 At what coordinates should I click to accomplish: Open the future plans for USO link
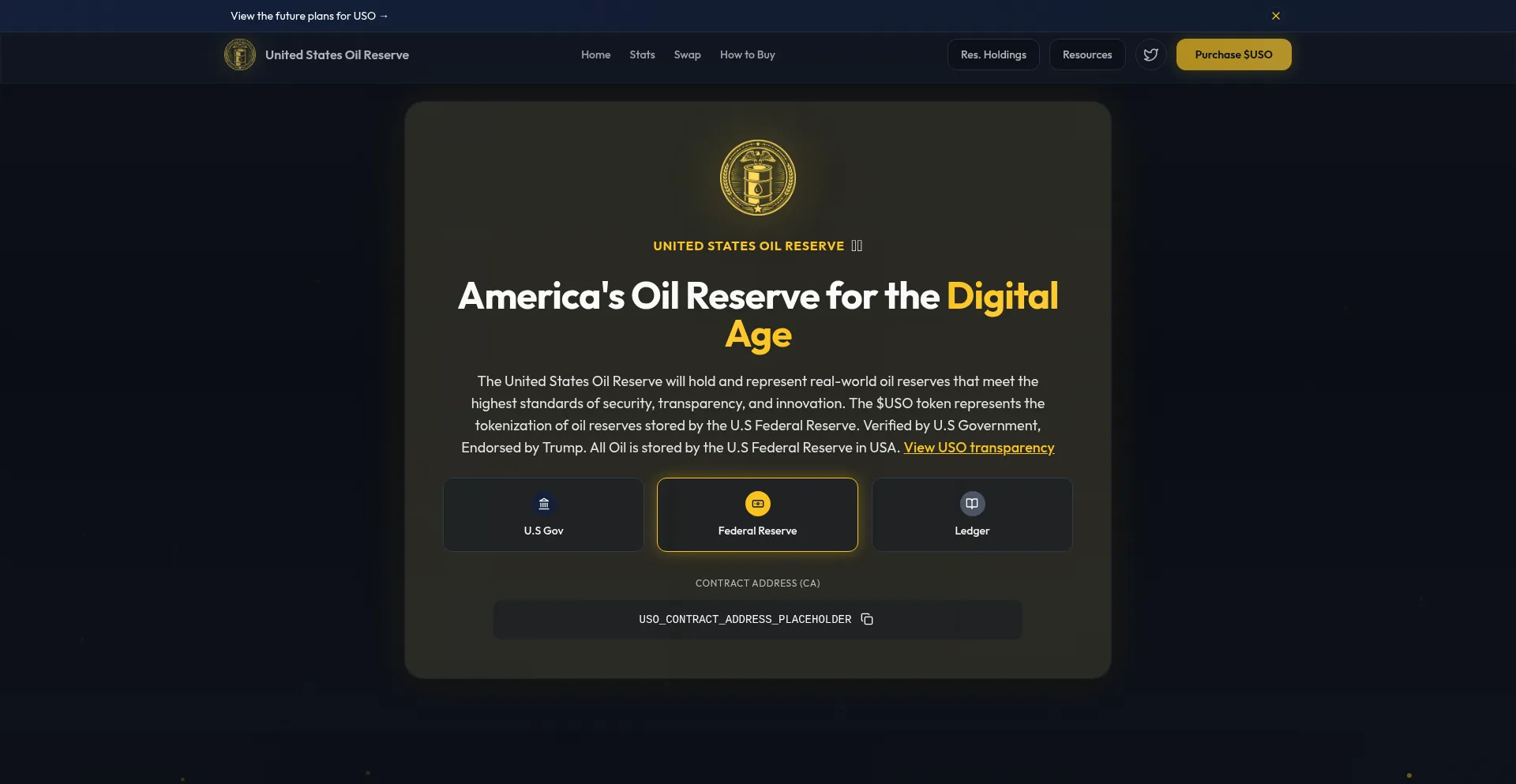click(310, 16)
